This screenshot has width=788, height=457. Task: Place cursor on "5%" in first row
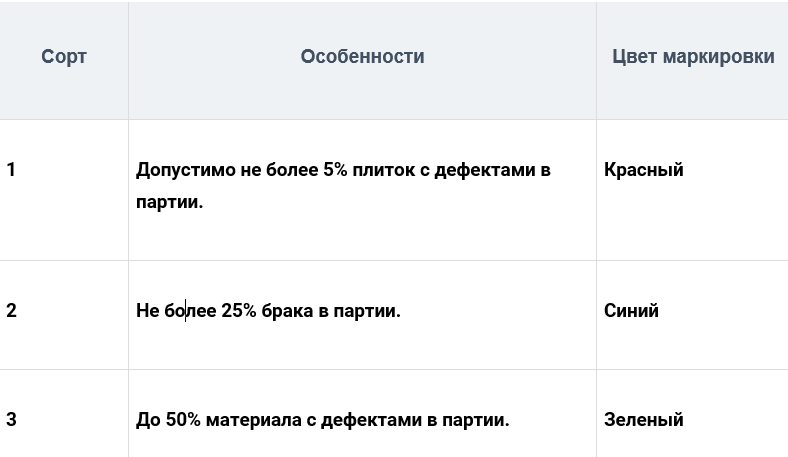click(x=336, y=170)
